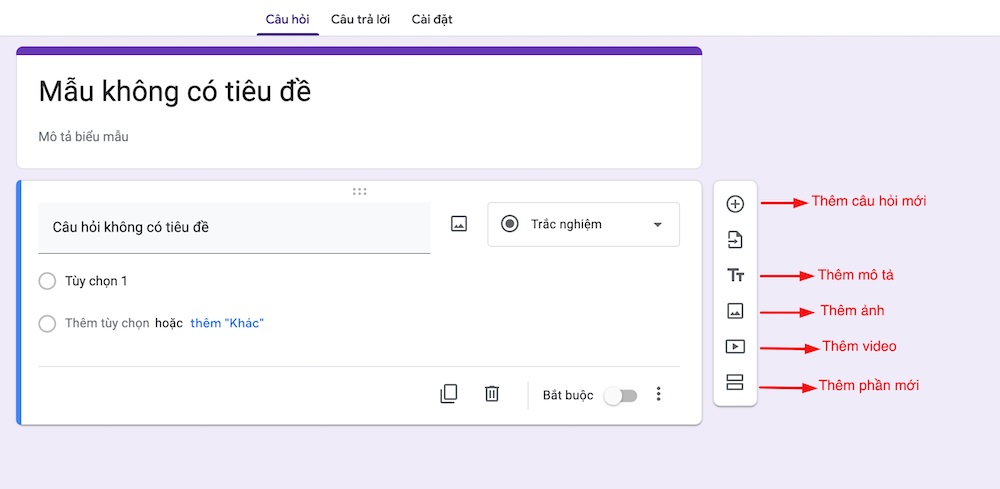This screenshot has height=489, width=1000.
Task: Open the "Trắc nghiệm" question type dropdown
Action: click(x=583, y=224)
